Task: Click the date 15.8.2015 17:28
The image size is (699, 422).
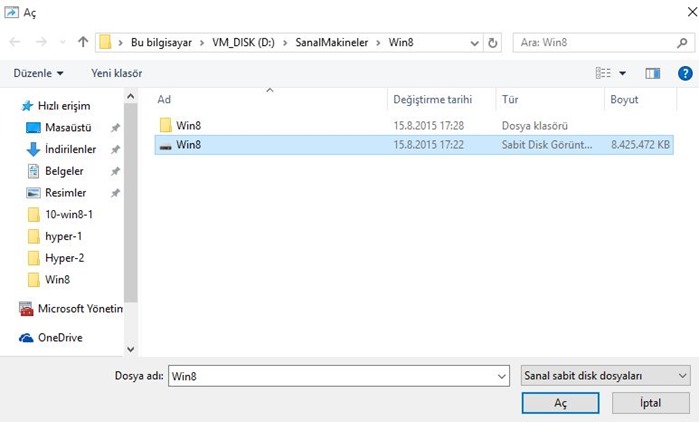Action: pyautogui.click(x=428, y=126)
